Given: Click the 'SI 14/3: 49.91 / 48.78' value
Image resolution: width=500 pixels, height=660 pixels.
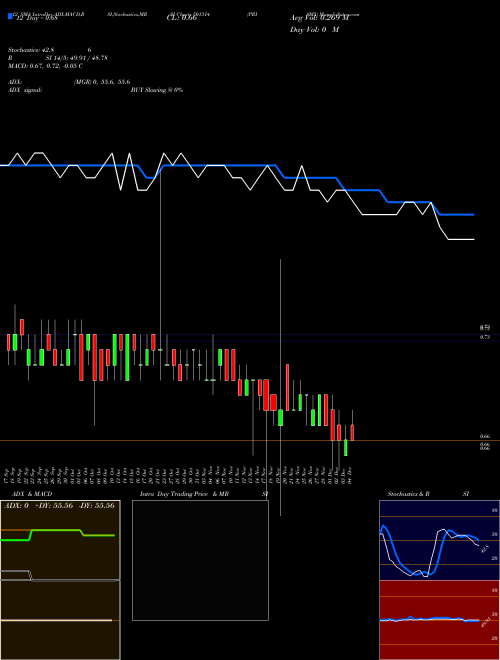Looking at the screenshot, I should pyautogui.click(x=77, y=58).
